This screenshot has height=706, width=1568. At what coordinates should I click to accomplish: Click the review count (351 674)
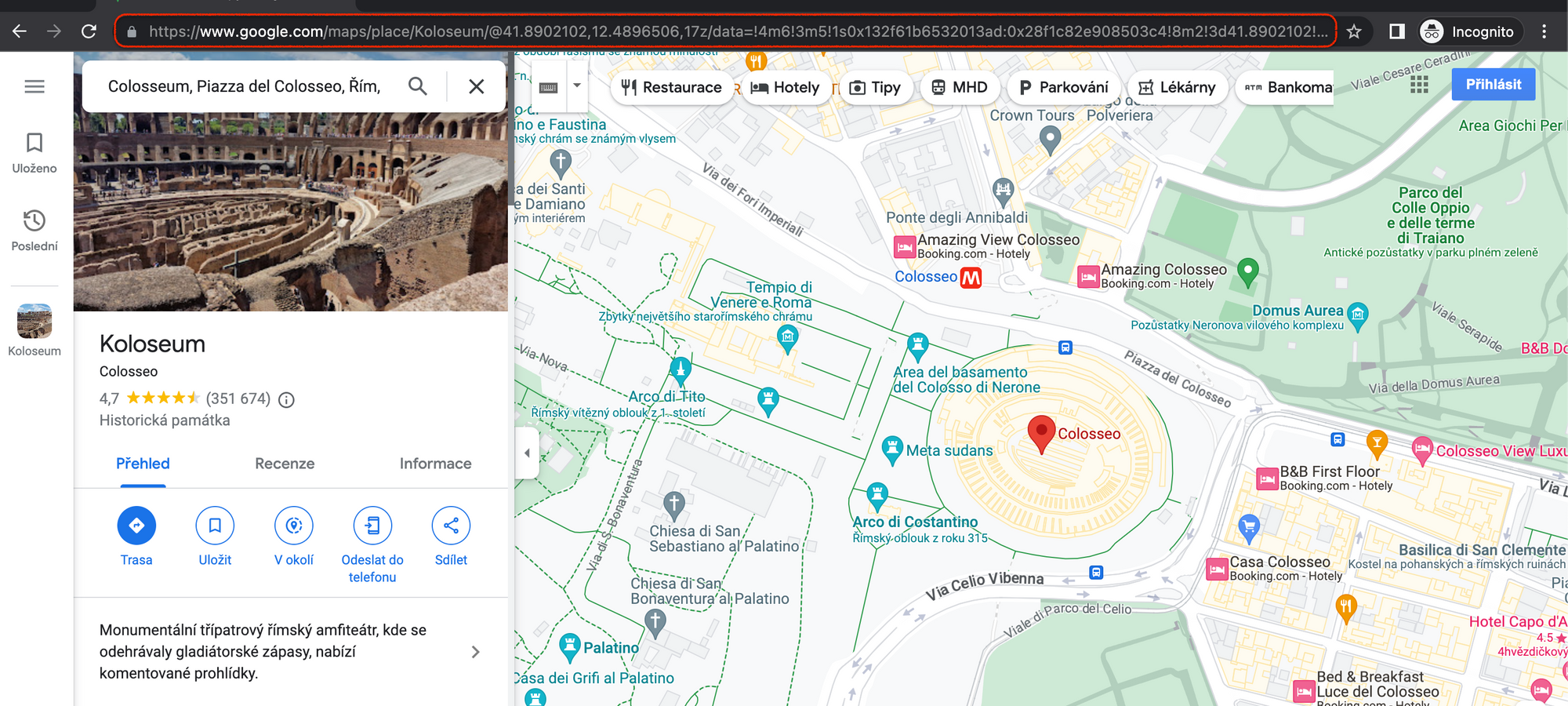(238, 399)
